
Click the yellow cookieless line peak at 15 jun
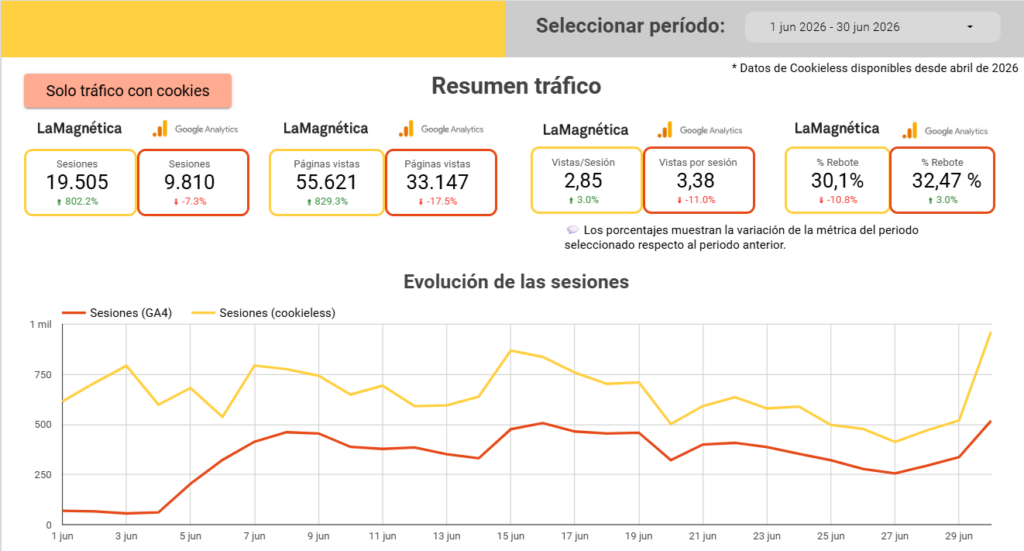coord(511,351)
